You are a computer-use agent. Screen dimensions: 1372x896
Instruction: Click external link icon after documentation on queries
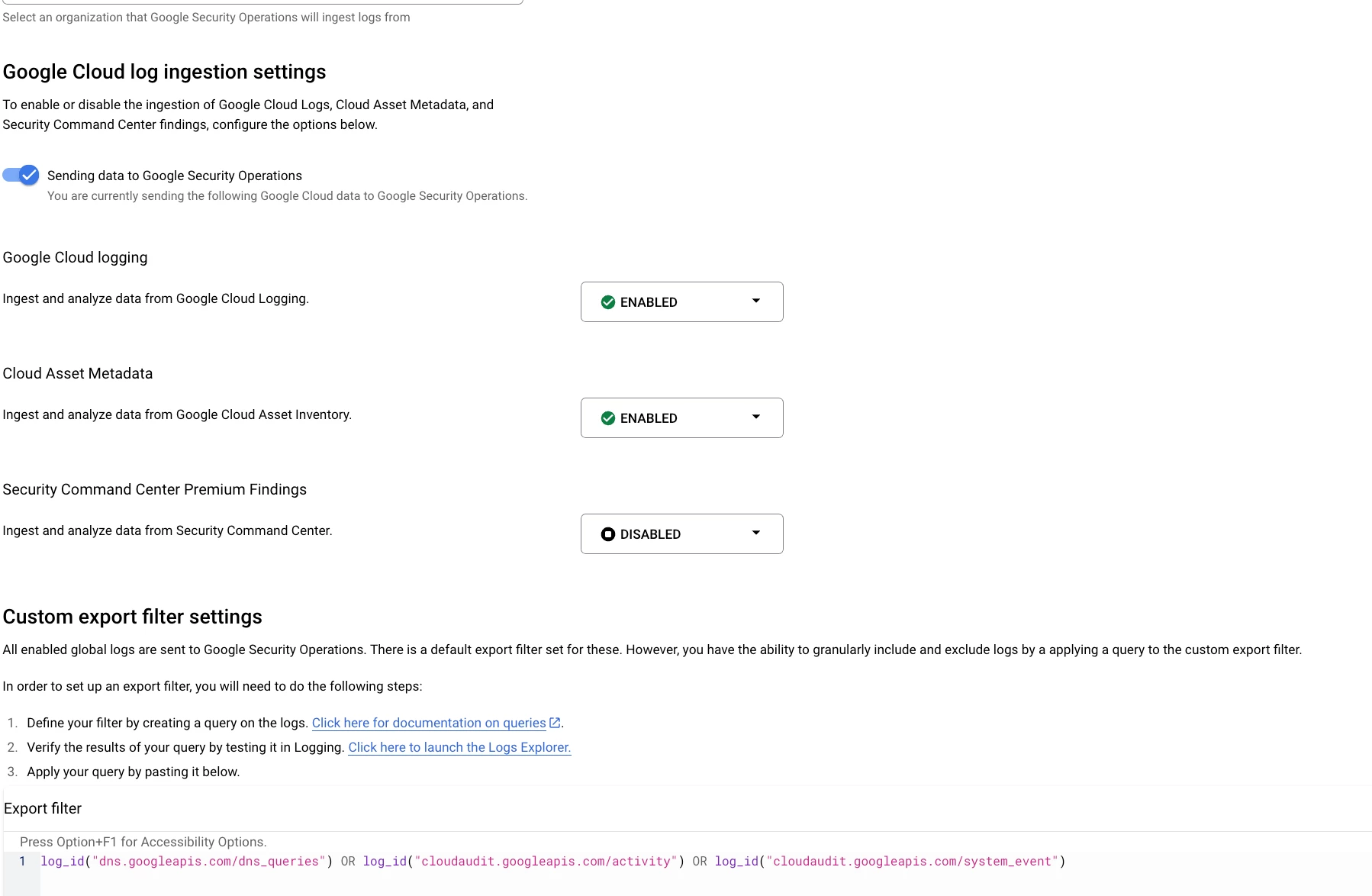[555, 723]
